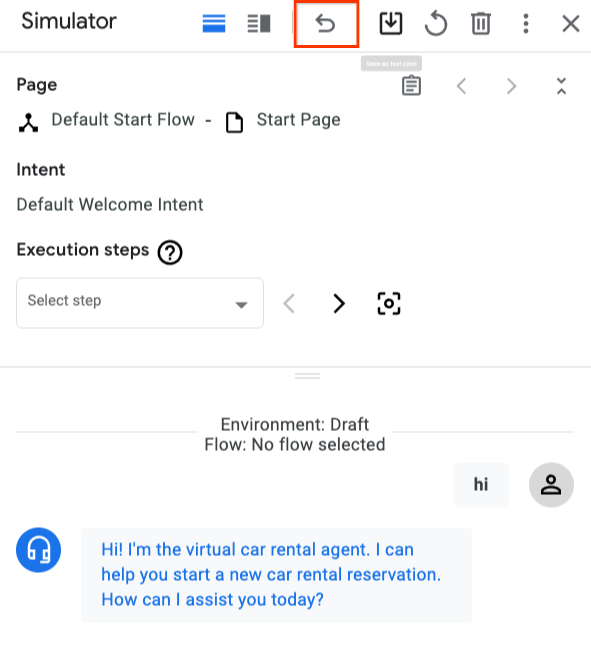Image resolution: width=591 pixels, height=652 pixels.
Task: Select the agent's car rental greeting message
Action: tap(276, 574)
